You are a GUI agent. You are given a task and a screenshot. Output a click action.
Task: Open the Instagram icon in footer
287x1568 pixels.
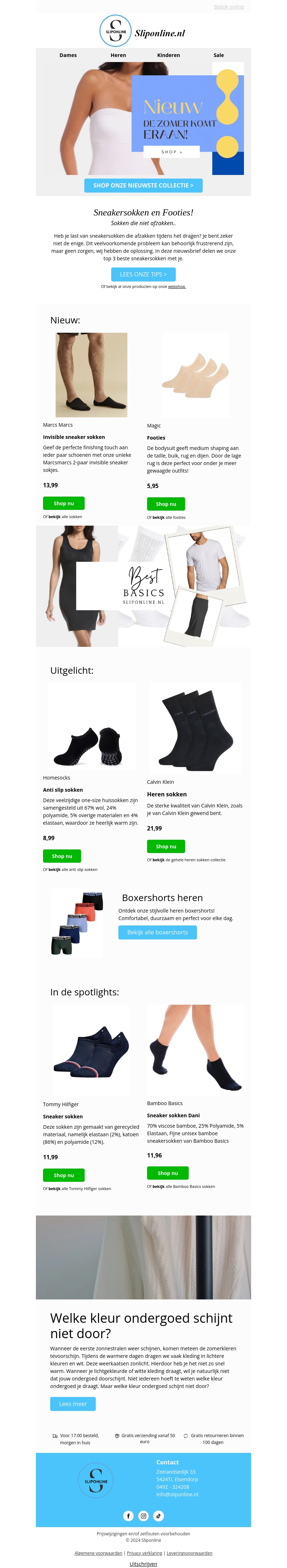(143, 1516)
